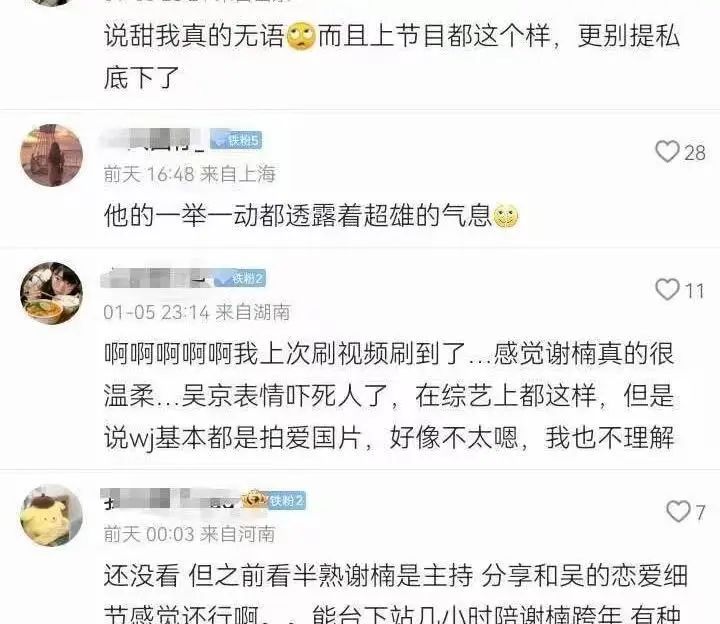Tap the emoji after 超雄的气息
Screen dimensions: 720x624
coord(506,215)
